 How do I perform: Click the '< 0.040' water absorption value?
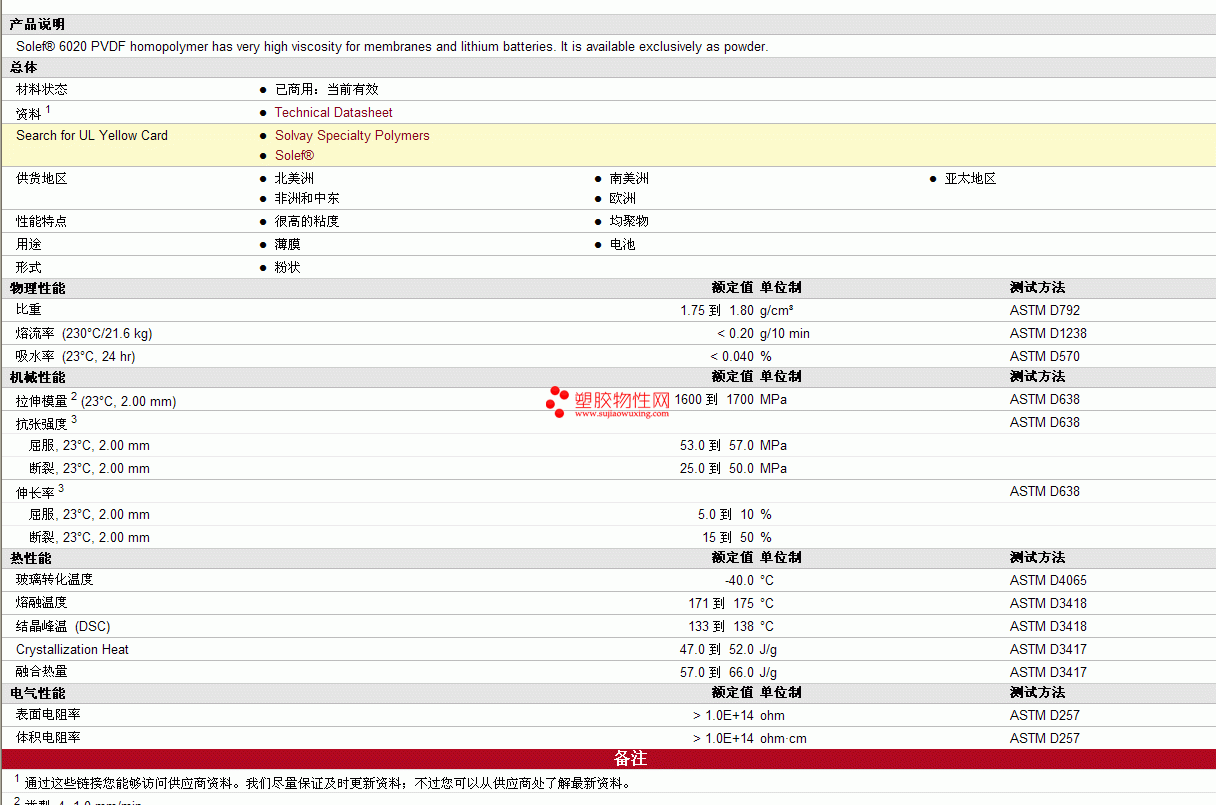[x=732, y=357]
